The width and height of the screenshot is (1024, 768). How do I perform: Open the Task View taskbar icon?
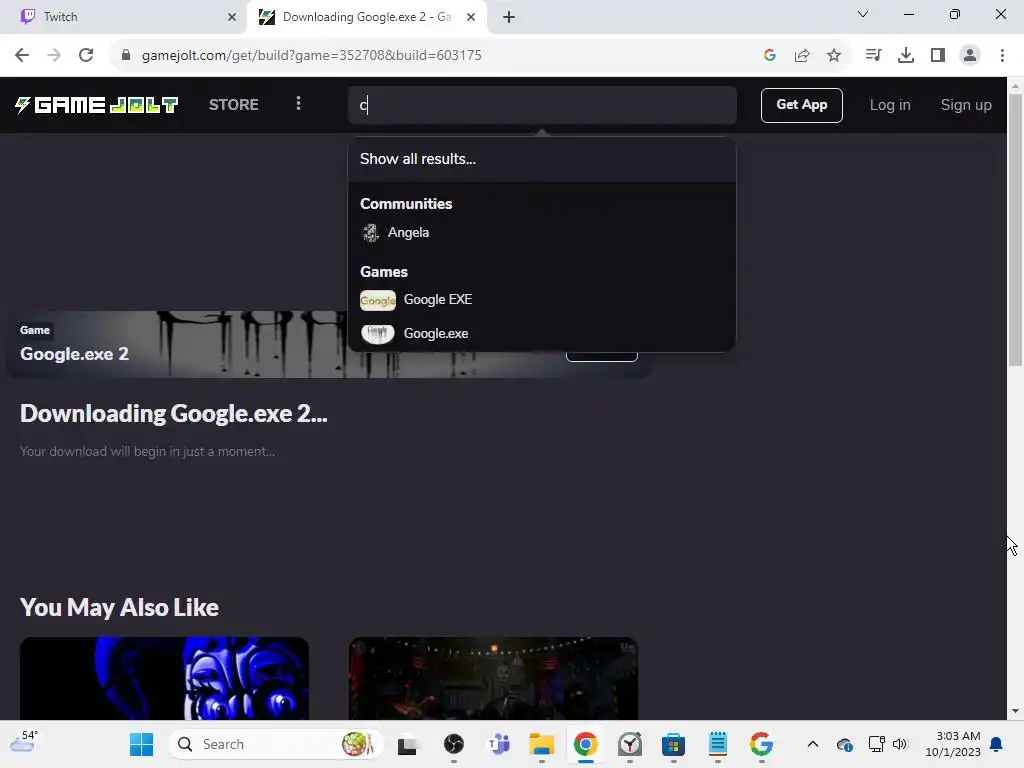point(408,744)
